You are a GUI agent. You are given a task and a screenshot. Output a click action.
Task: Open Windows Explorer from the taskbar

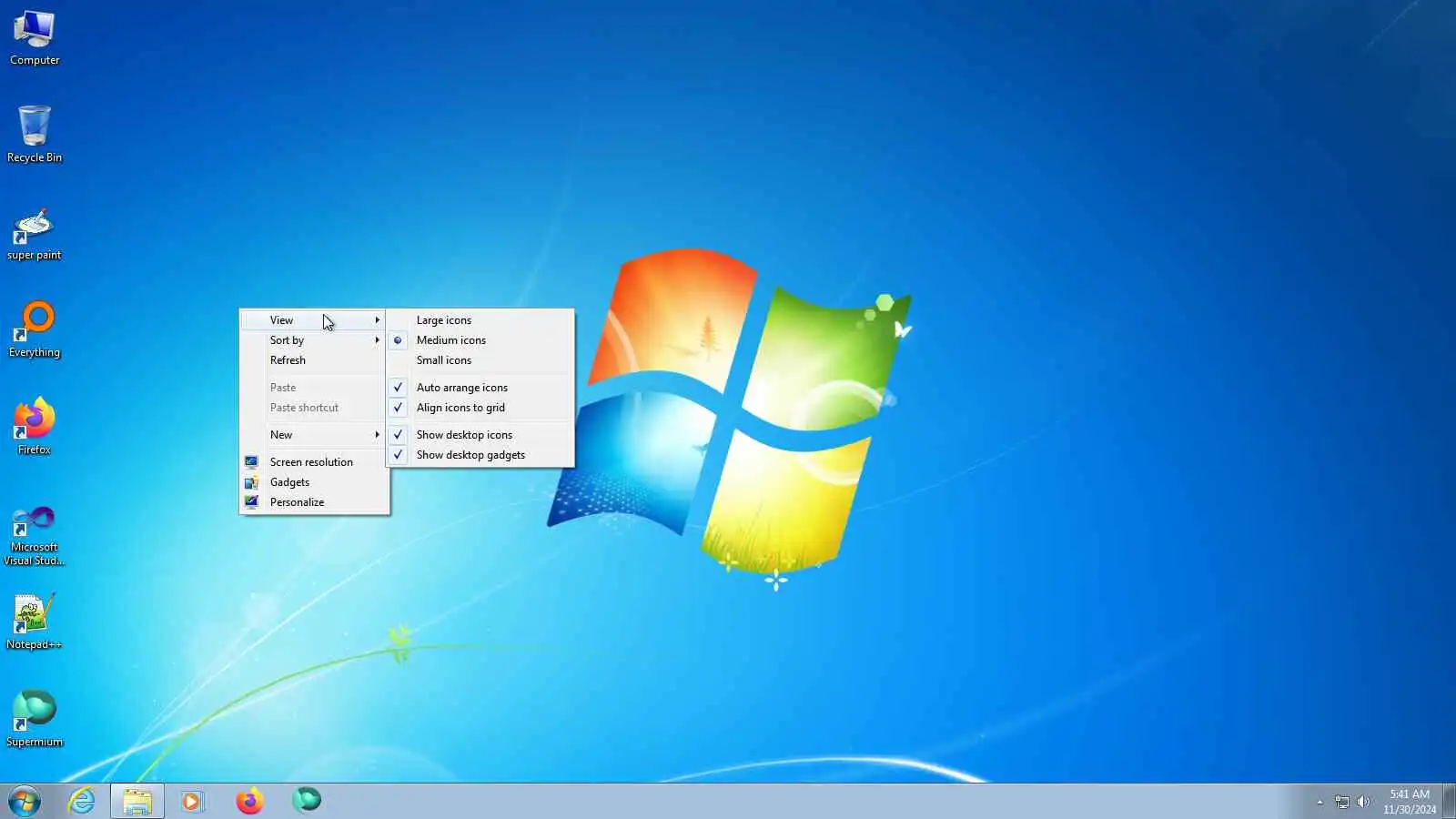pos(137,802)
